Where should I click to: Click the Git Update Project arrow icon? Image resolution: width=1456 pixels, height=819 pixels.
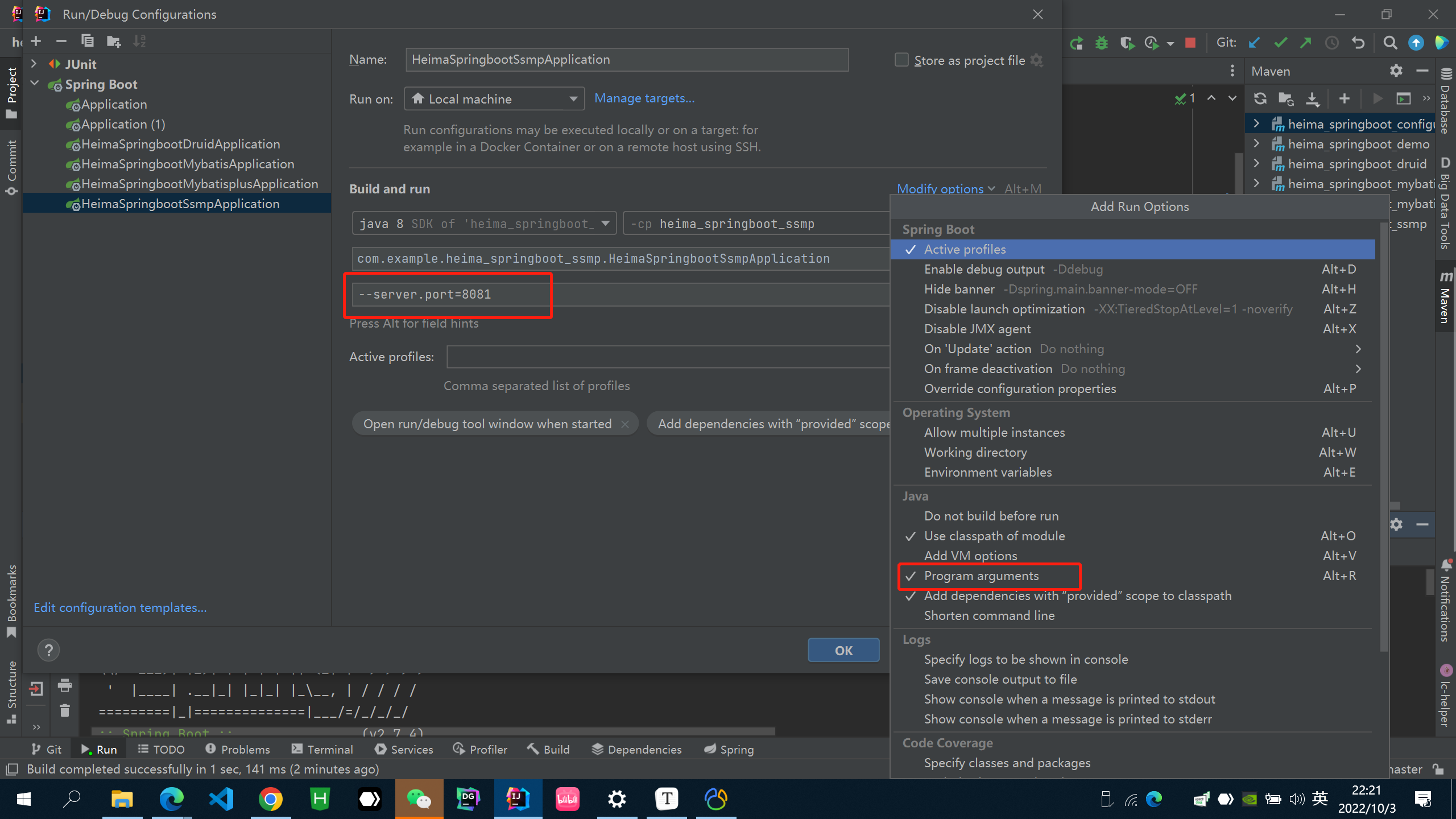(x=1254, y=43)
